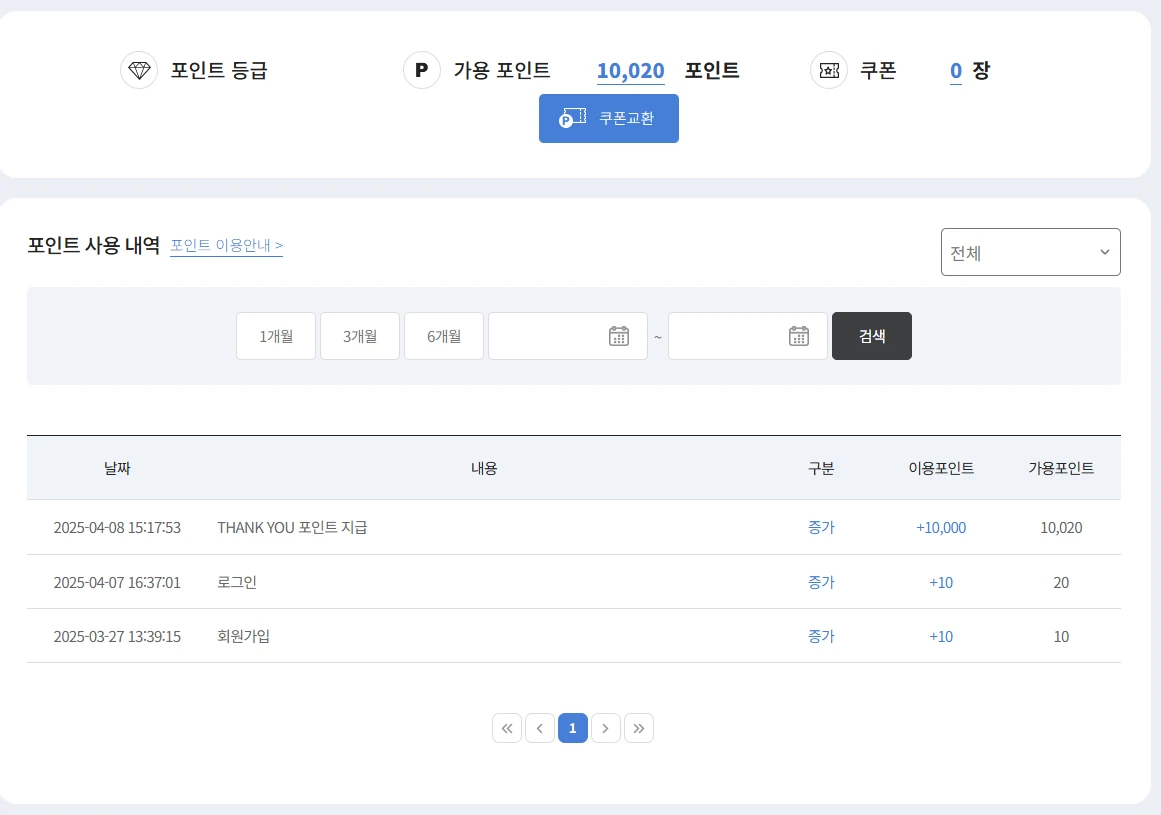Go to previous page arrow
This screenshot has width=1161, height=815.
coord(540,728)
